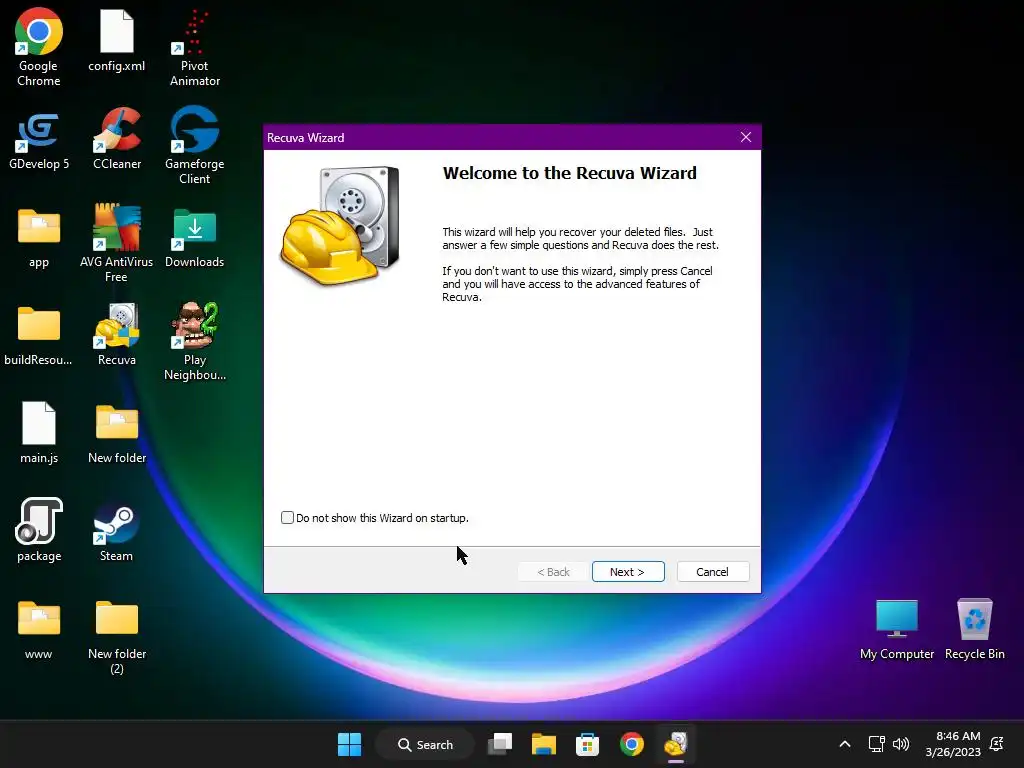Select the New folder desktop icon
1024x768 pixels.
(x=116, y=434)
